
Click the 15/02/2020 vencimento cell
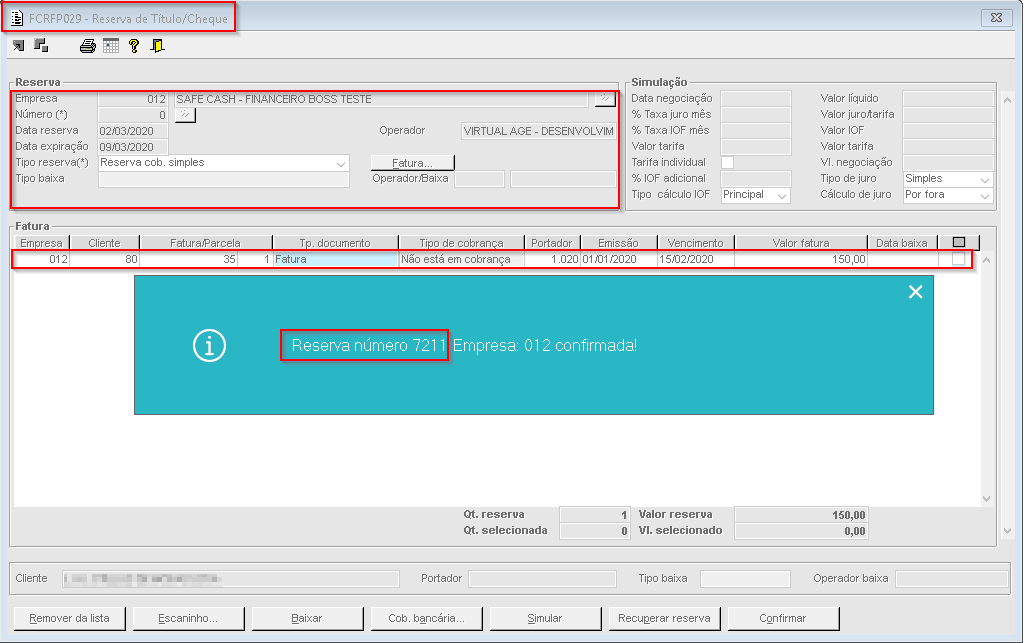coord(696,259)
